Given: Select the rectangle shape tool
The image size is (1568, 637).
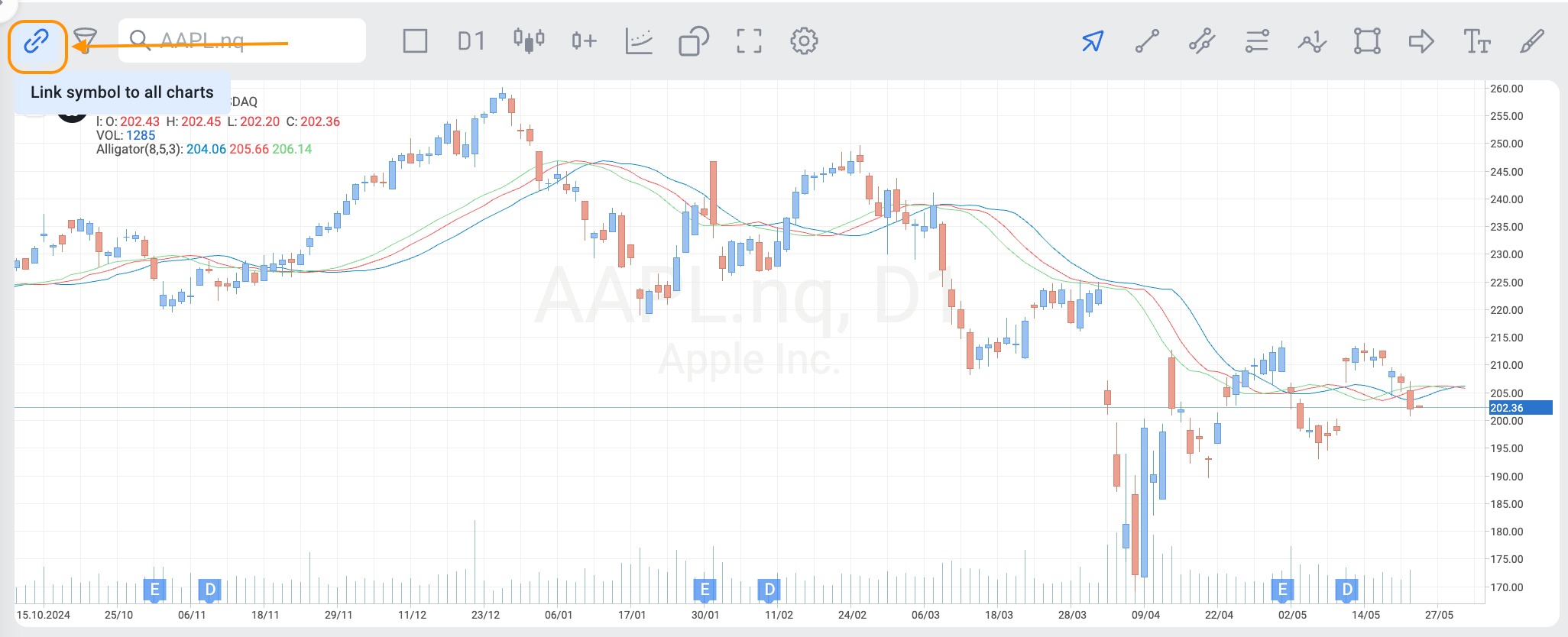Looking at the screenshot, I should click(1367, 40).
